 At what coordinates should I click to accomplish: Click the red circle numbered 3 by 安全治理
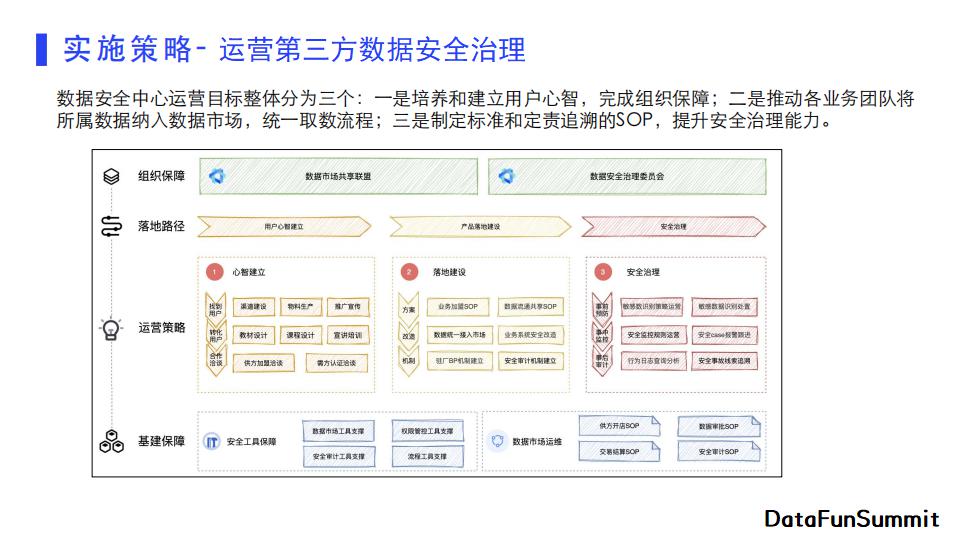pos(603,272)
